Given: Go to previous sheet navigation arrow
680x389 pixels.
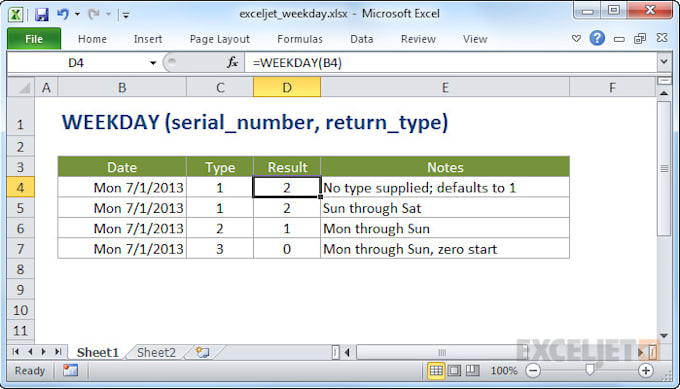Looking at the screenshot, I should click(x=30, y=352).
